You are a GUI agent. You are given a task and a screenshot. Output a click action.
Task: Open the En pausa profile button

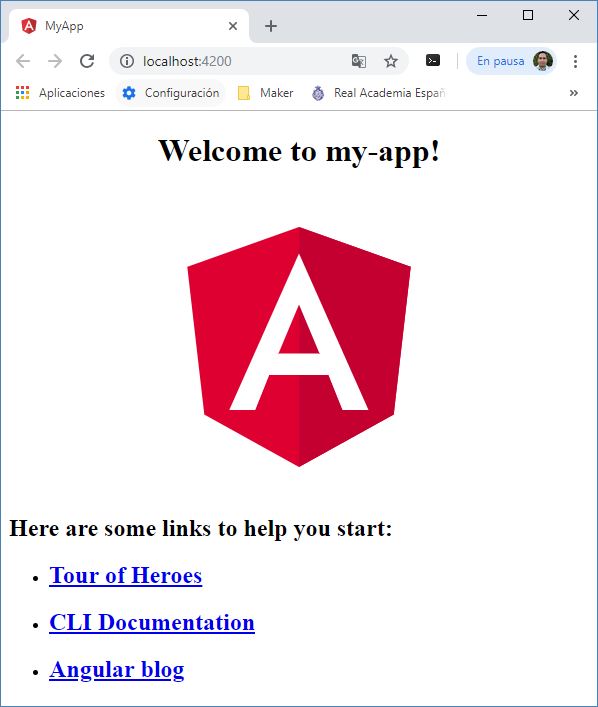coord(511,61)
